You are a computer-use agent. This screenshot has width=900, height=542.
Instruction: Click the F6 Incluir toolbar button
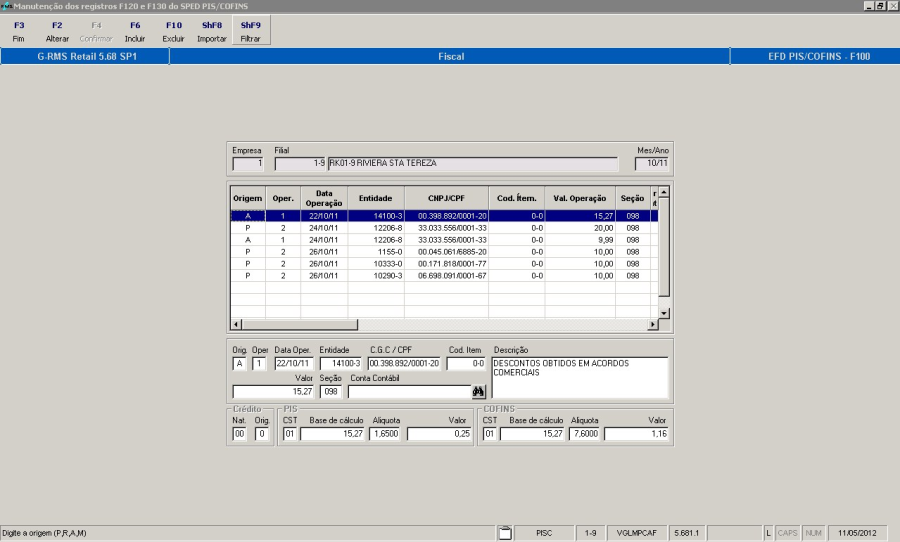[x=135, y=32]
